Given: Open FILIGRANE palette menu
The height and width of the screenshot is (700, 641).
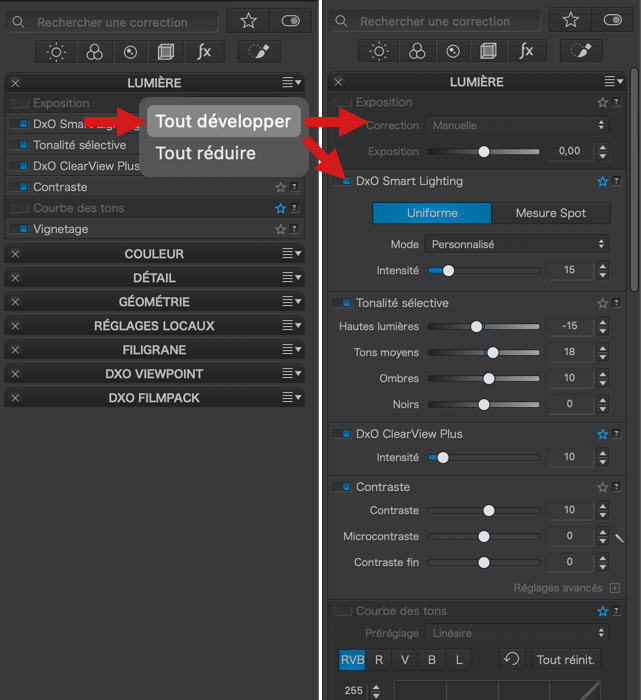Looking at the screenshot, I should (292, 350).
